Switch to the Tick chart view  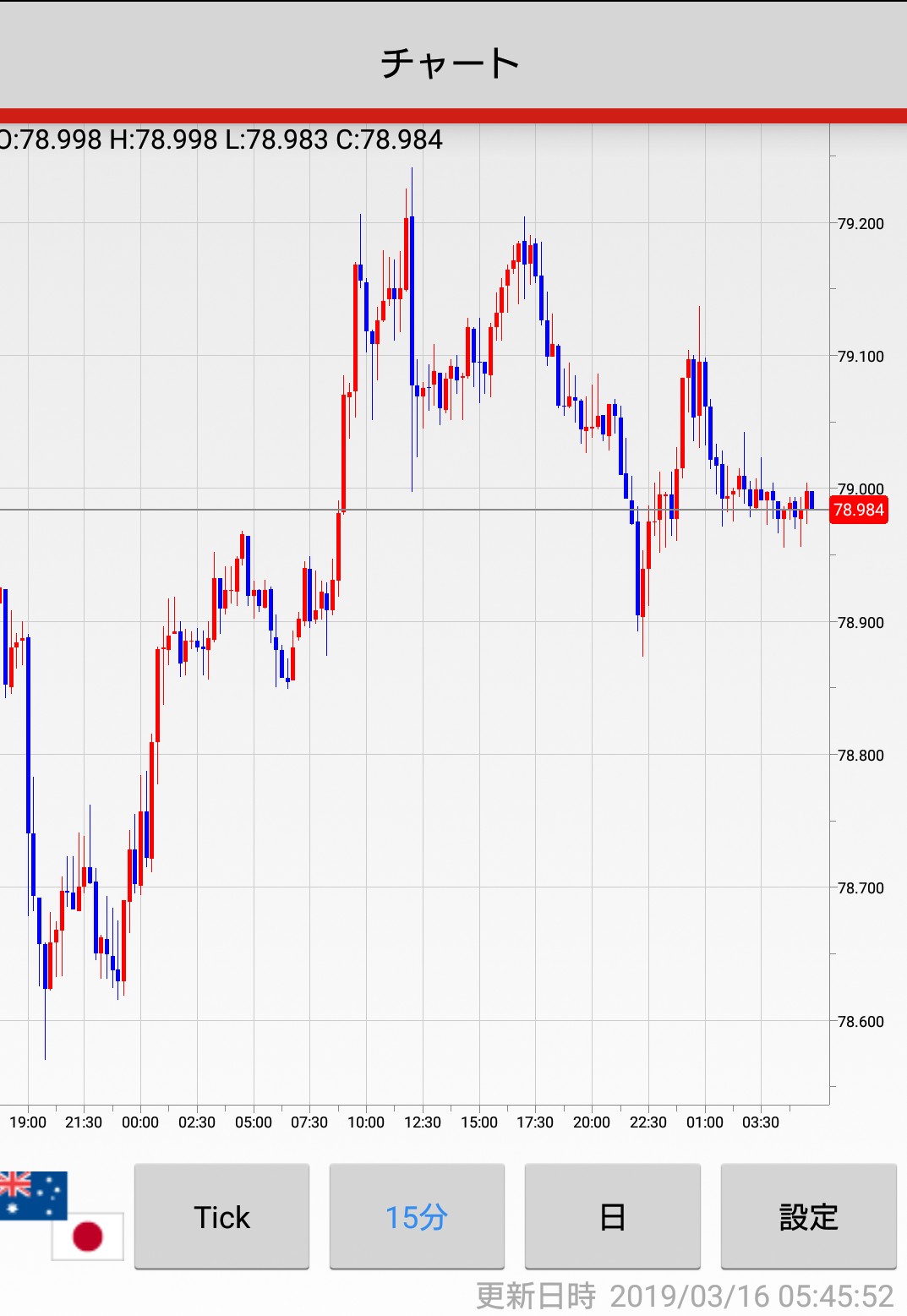point(221,1217)
